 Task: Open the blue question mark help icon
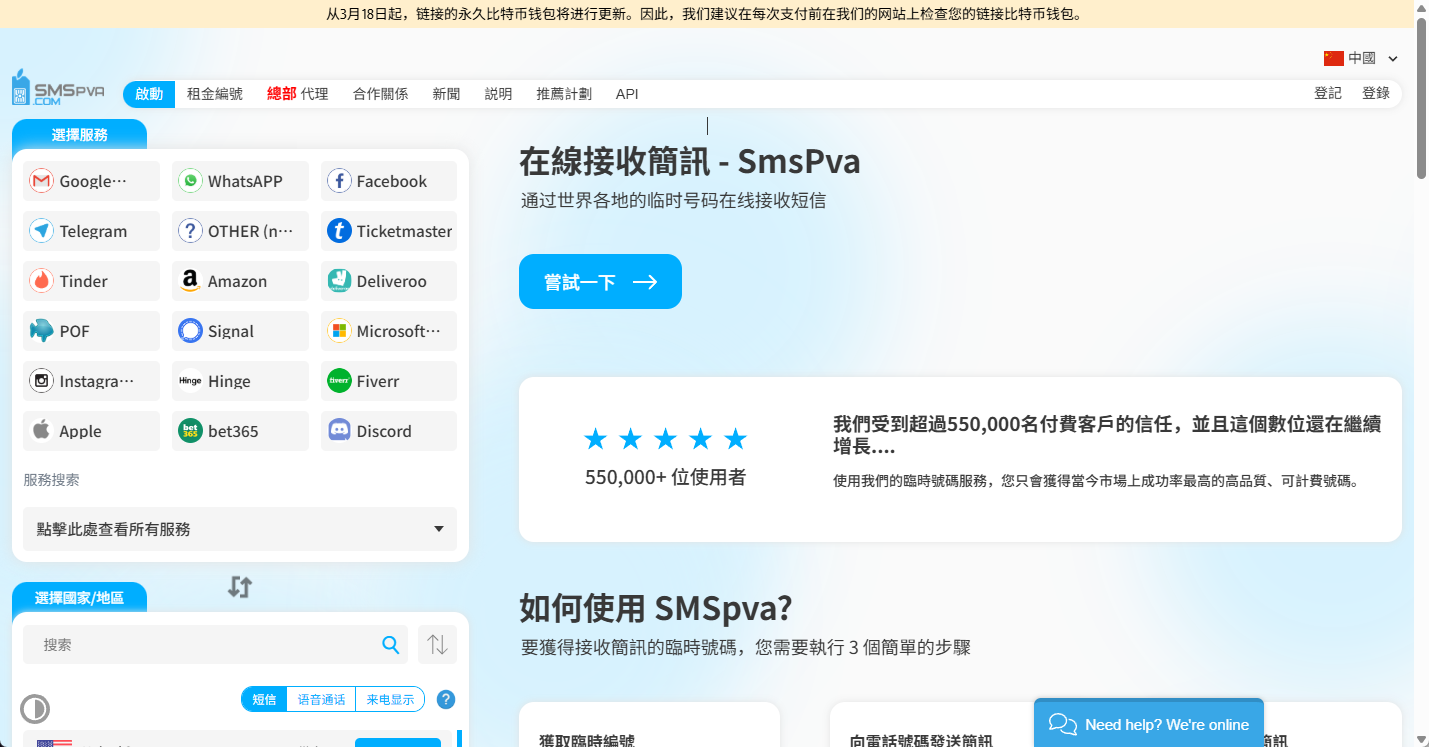pyautogui.click(x=446, y=700)
